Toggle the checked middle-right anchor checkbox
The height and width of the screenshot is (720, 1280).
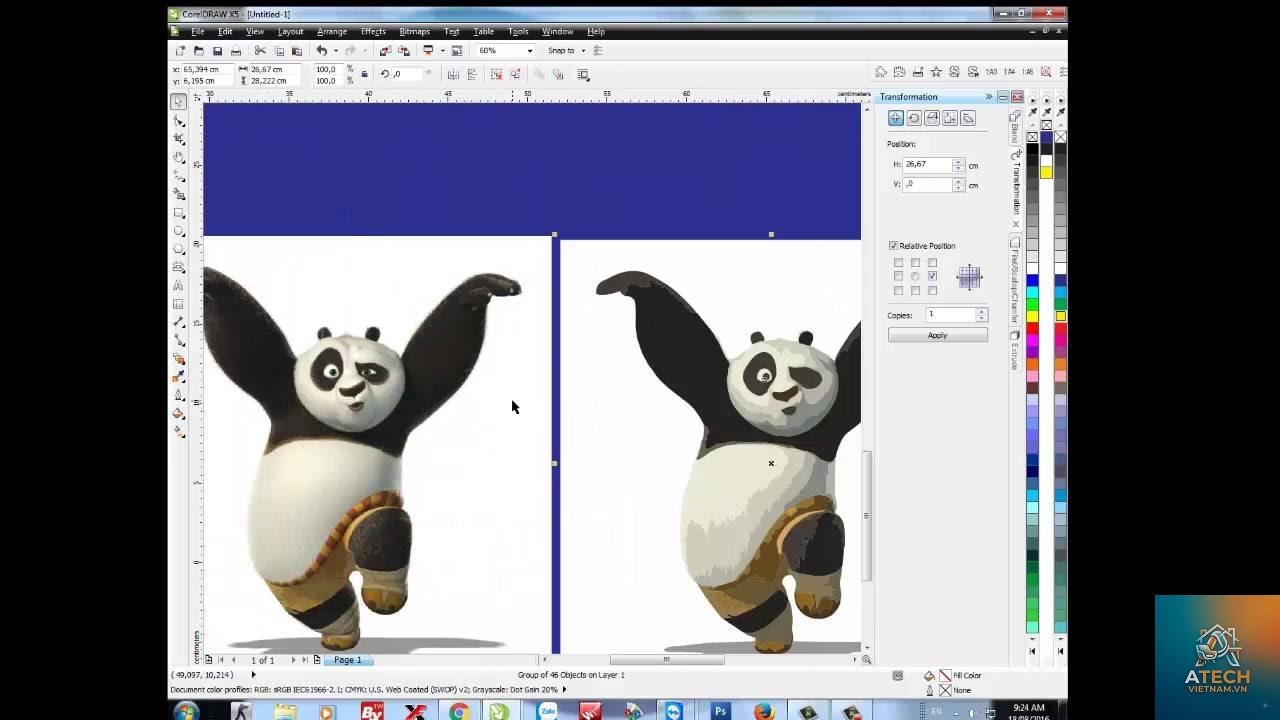(x=932, y=276)
